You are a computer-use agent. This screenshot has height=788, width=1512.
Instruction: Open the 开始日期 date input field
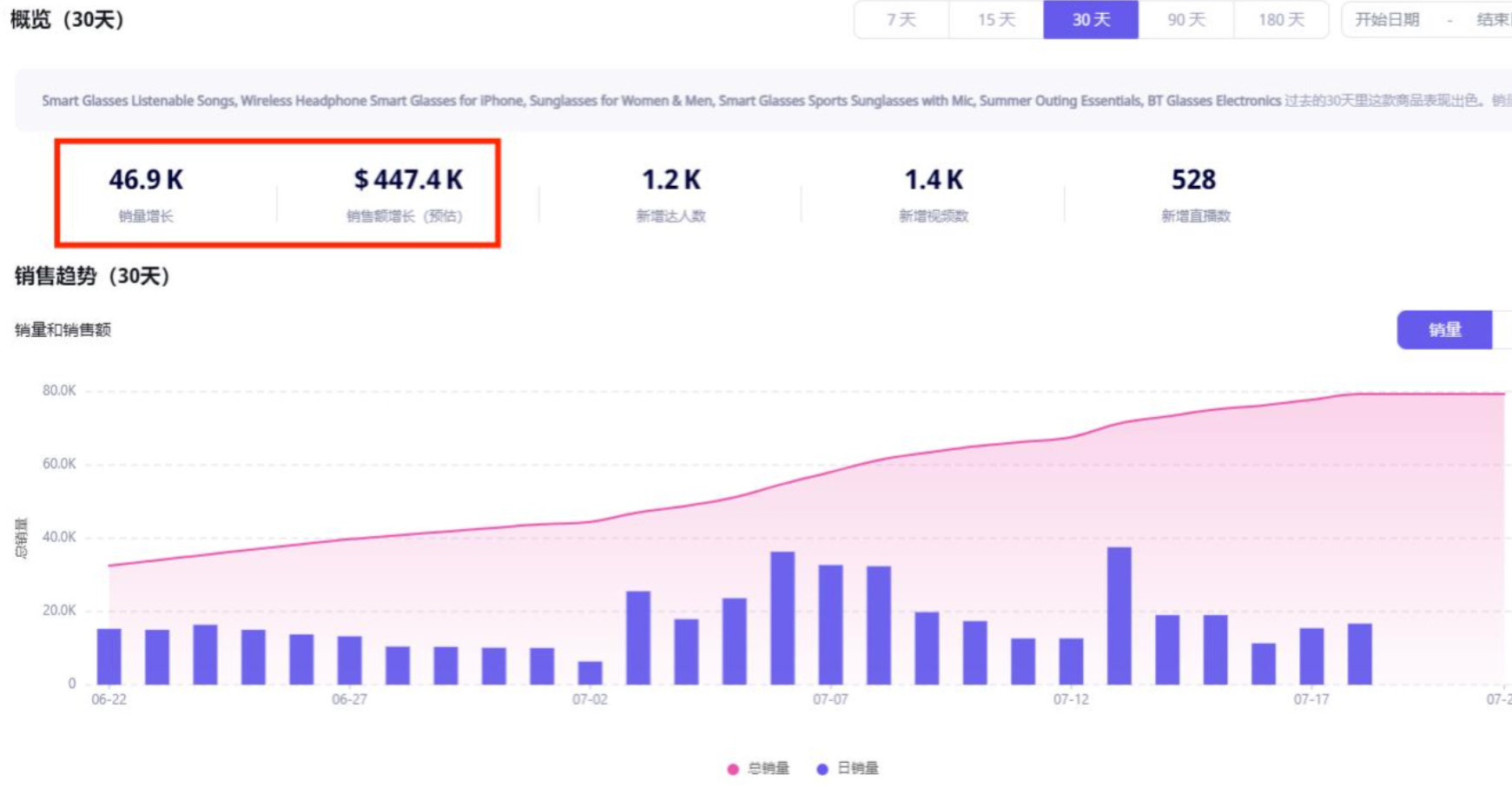(1388, 19)
